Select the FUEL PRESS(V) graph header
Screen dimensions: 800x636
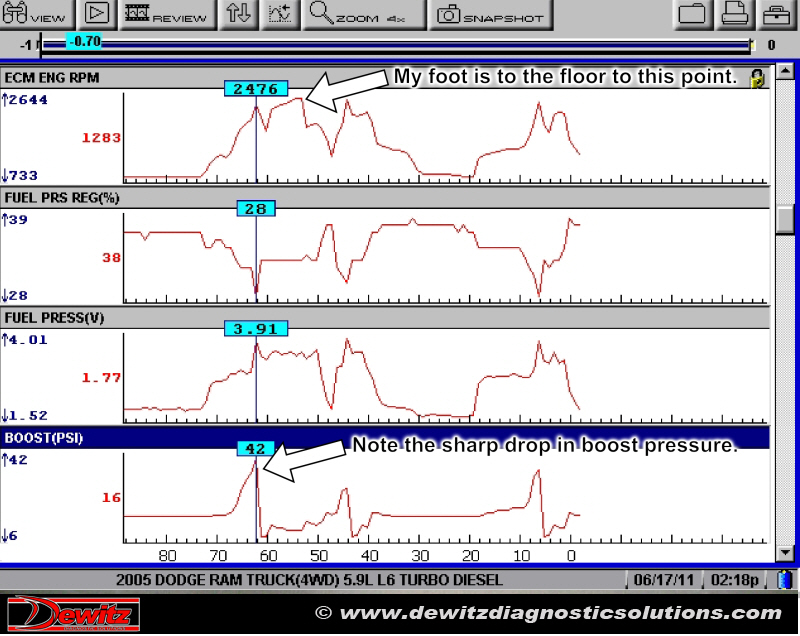tap(385, 318)
